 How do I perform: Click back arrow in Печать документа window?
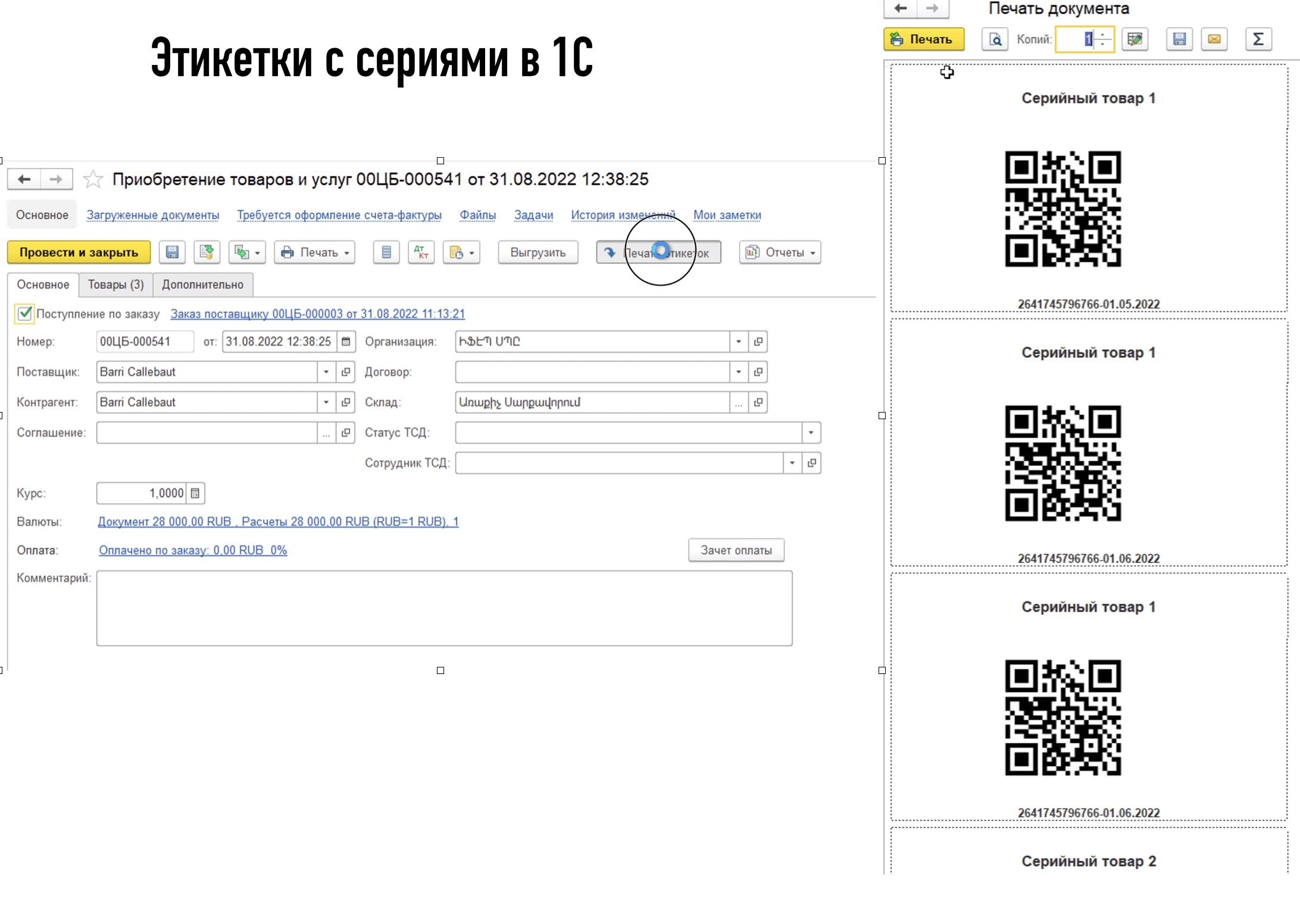(901, 8)
